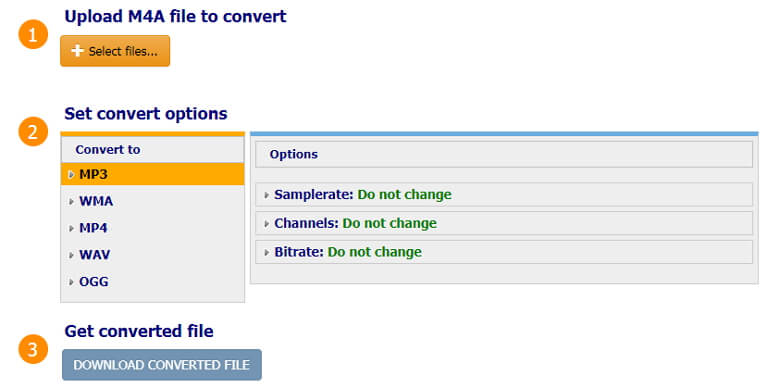Click the orange step 2 circle icon
The width and height of the screenshot is (780, 388).
click(33, 132)
